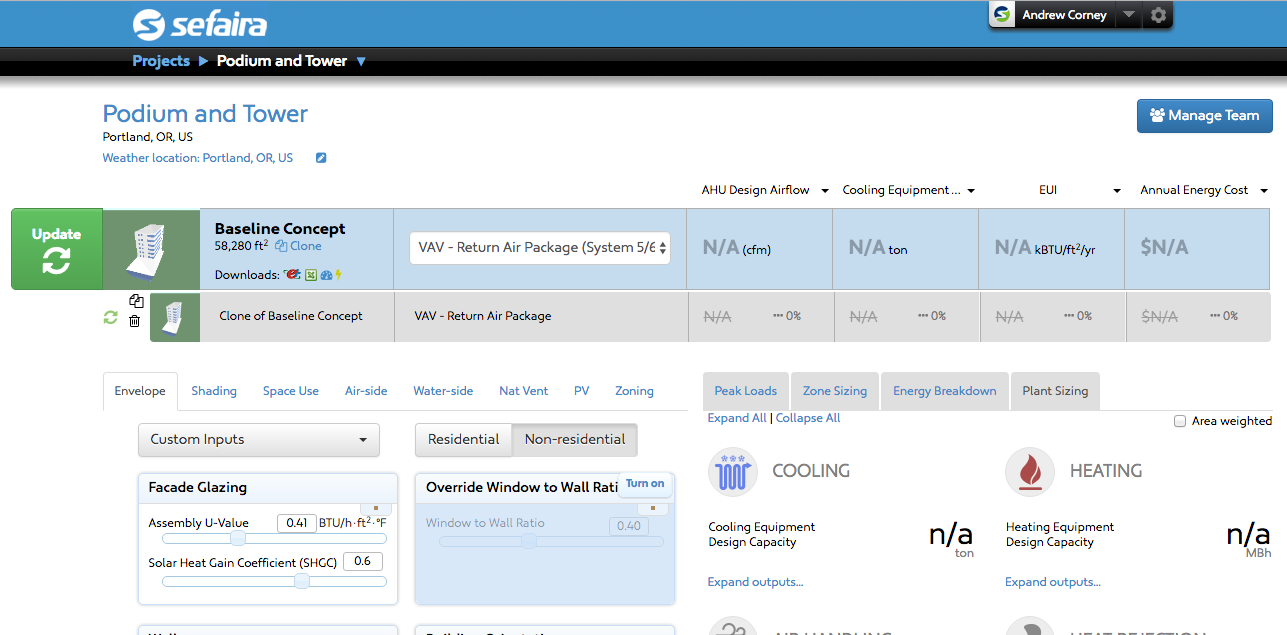Click the Assembly U-Value input field
This screenshot has width=1287, height=635.
click(296, 523)
